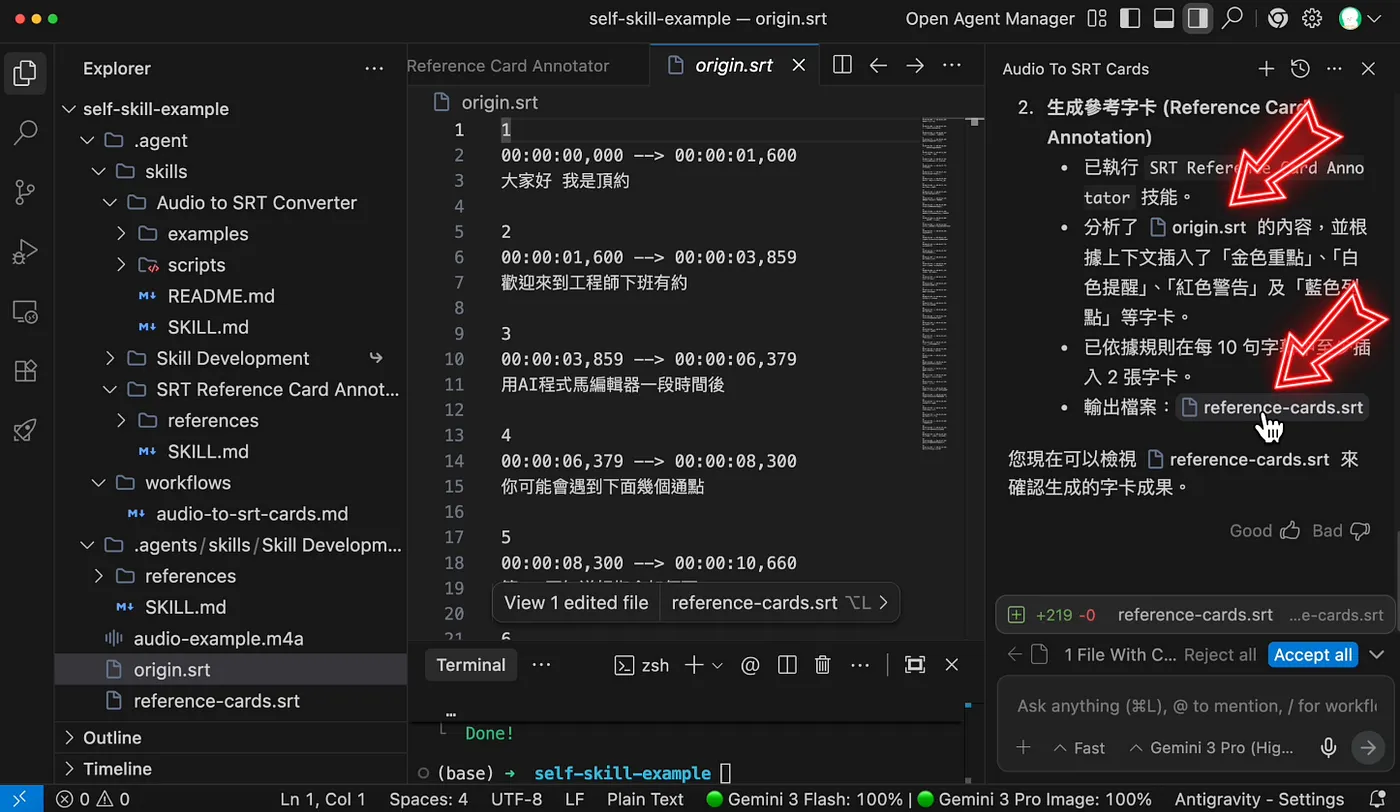Toggle the primary sidebar layout button
This screenshot has width=1400, height=812.
point(1130,19)
